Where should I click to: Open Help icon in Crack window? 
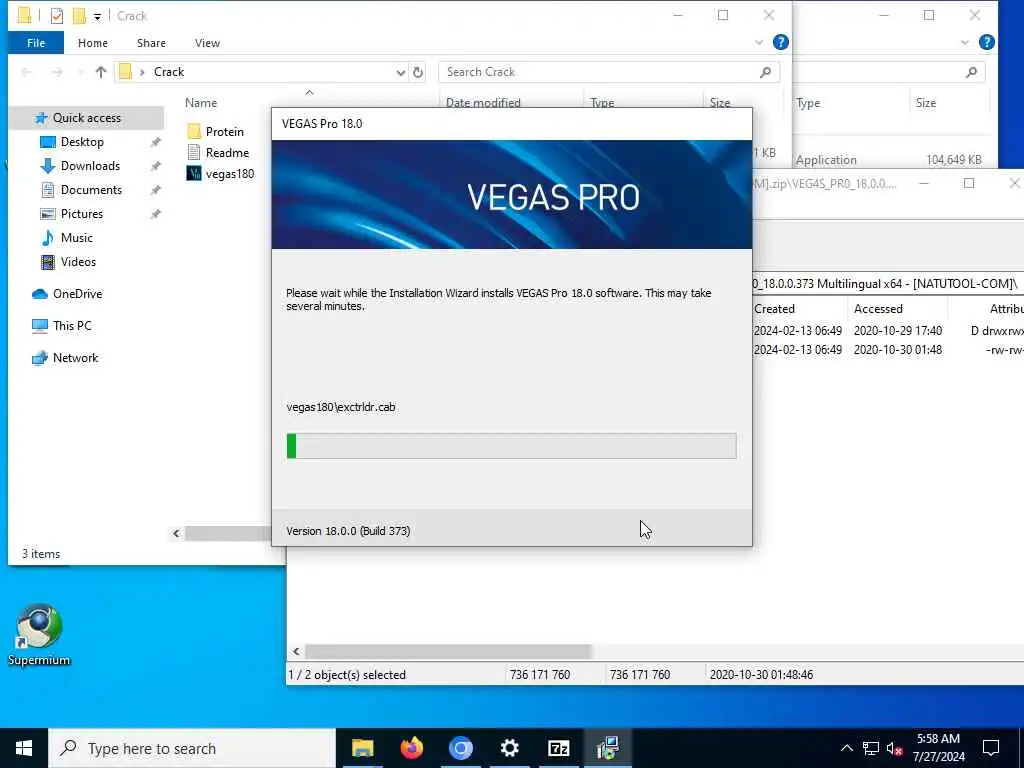tap(780, 42)
